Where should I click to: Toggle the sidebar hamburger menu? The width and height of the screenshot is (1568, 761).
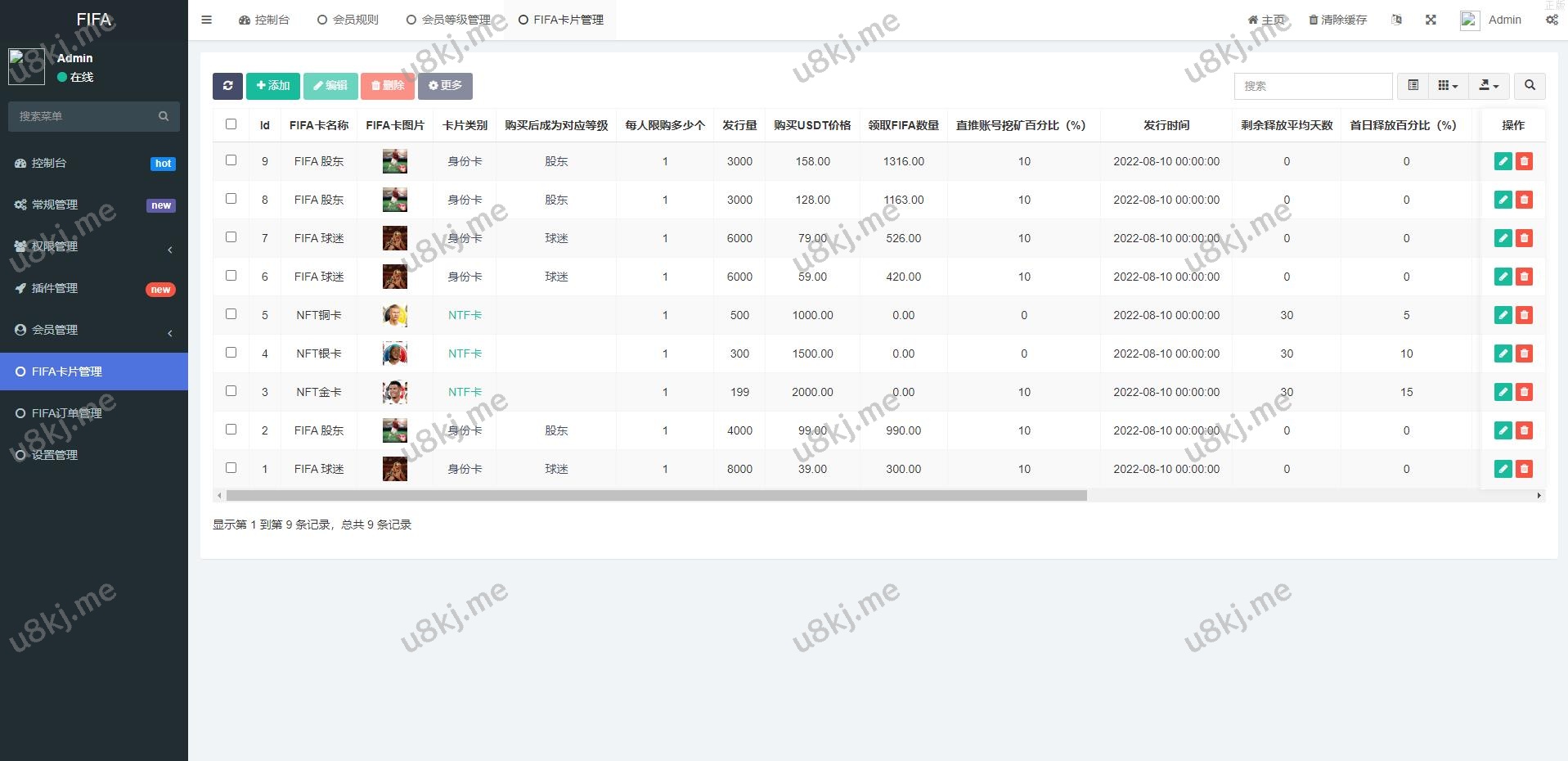[x=207, y=20]
